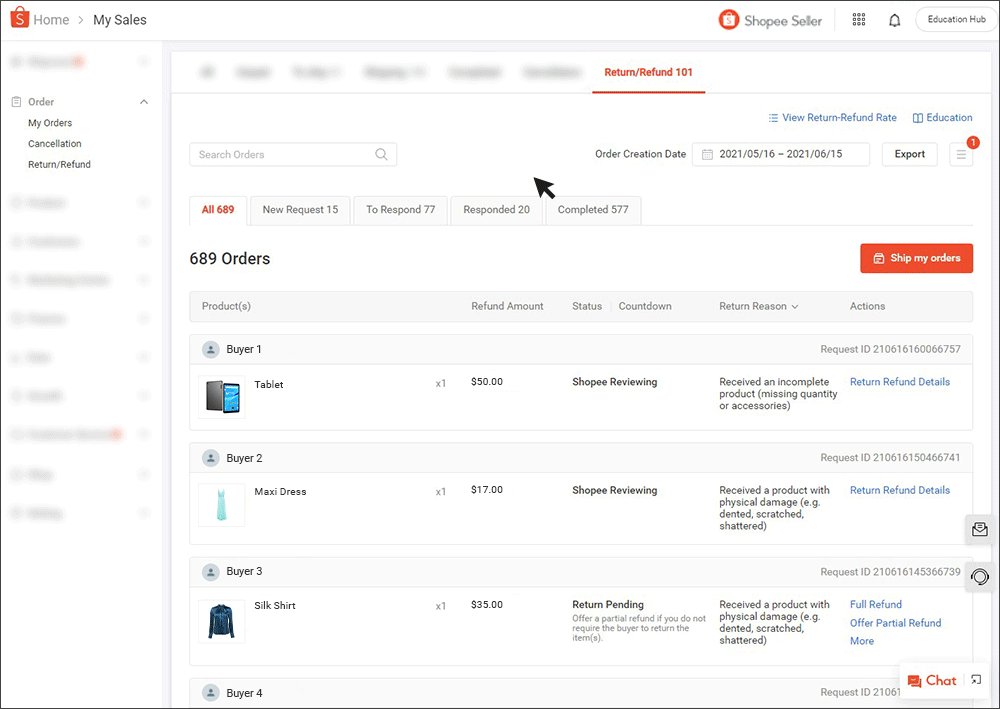1000x709 pixels.
Task: Switch to the New Request 15 tab
Action: click(x=300, y=210)
